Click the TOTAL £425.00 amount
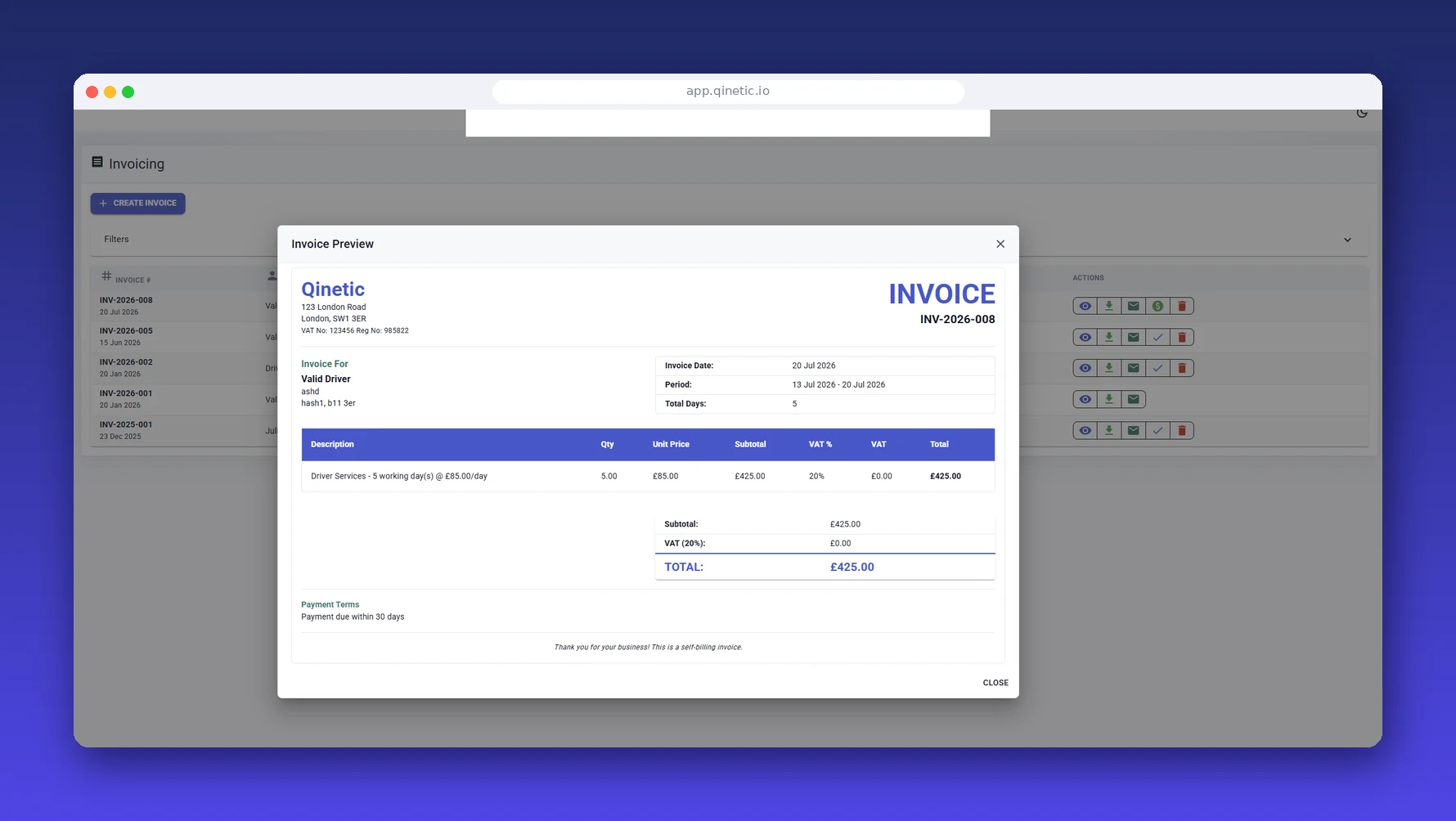Screen dimensions: 1456x821 click(852, 567)
